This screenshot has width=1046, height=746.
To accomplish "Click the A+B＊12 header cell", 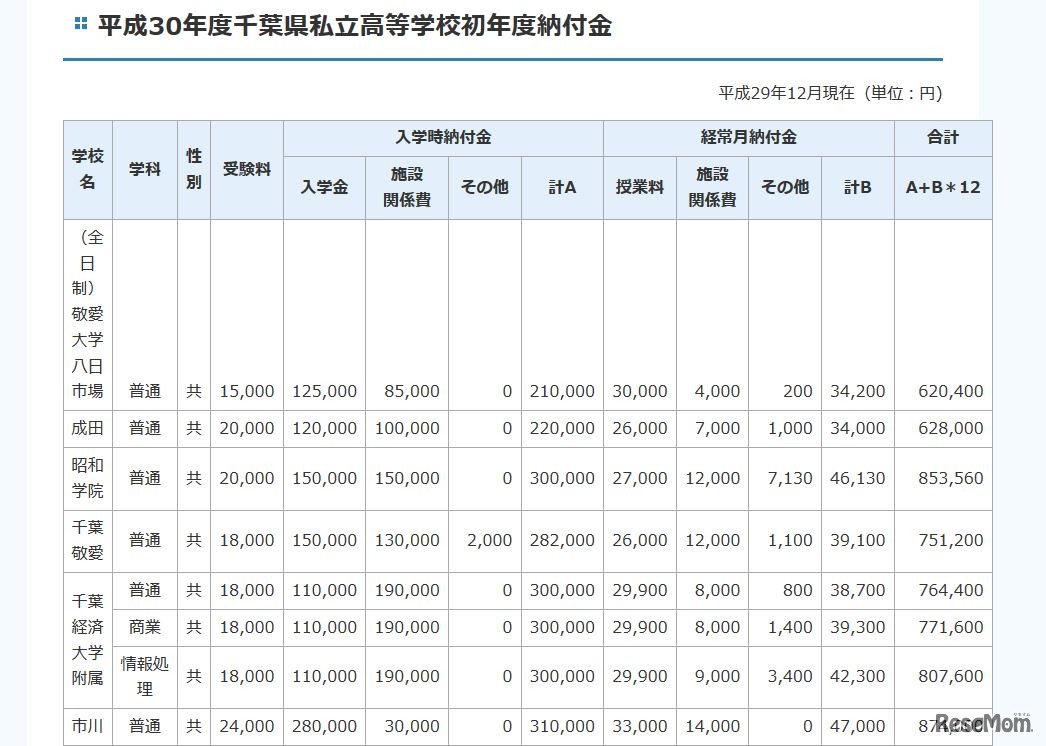I will point(943,188).
